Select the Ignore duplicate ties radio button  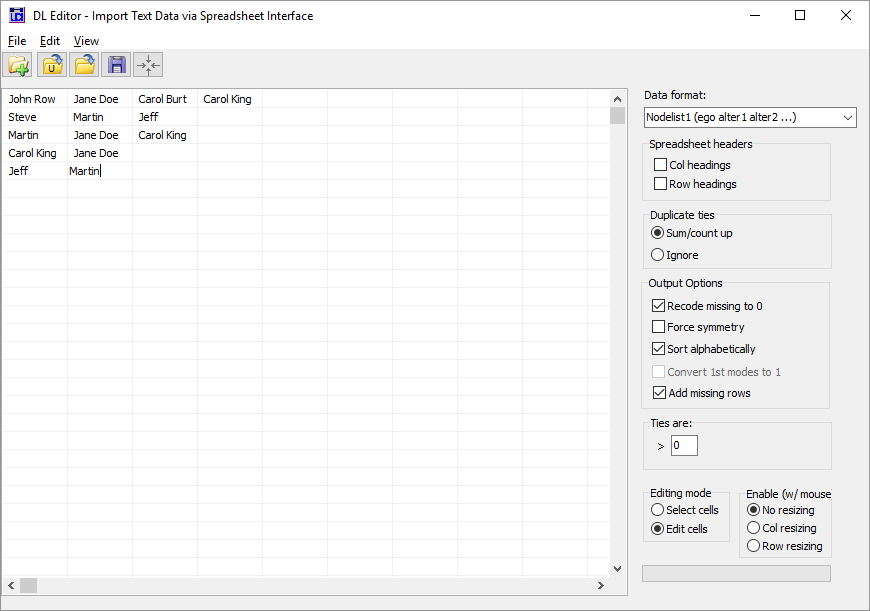click(x=658, y=255)
